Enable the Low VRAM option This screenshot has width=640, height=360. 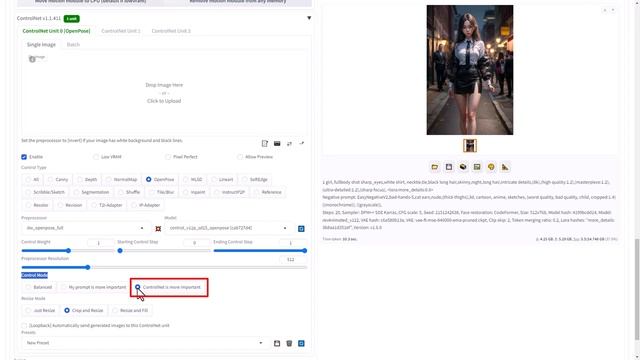click(x=96, y=157)
